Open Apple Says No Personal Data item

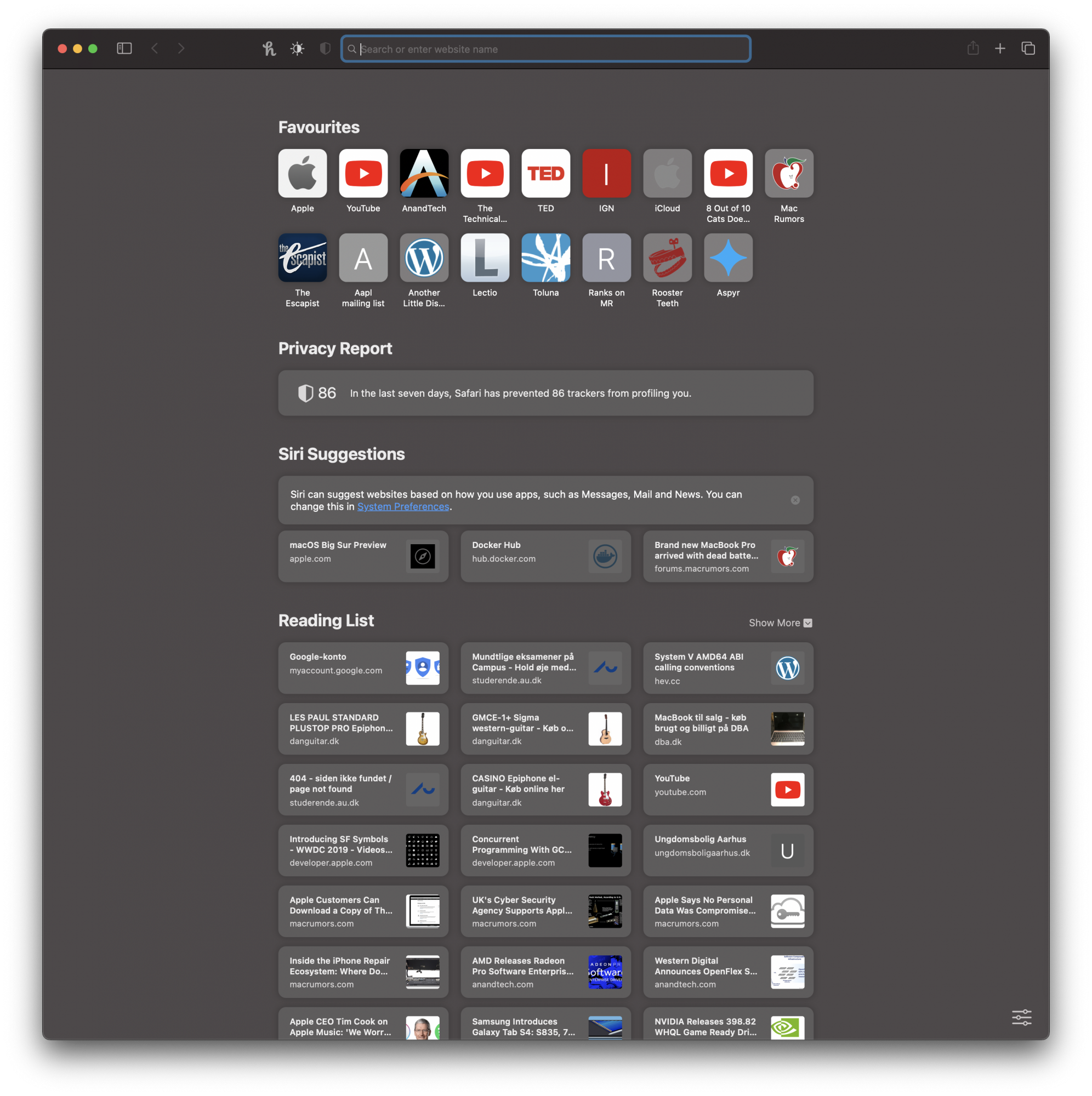[728, 911]
